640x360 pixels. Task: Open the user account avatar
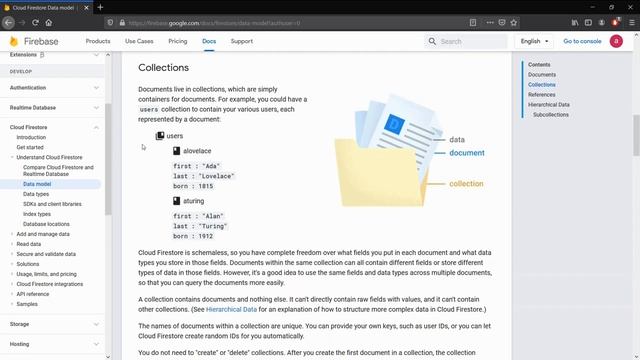(616, 41)
